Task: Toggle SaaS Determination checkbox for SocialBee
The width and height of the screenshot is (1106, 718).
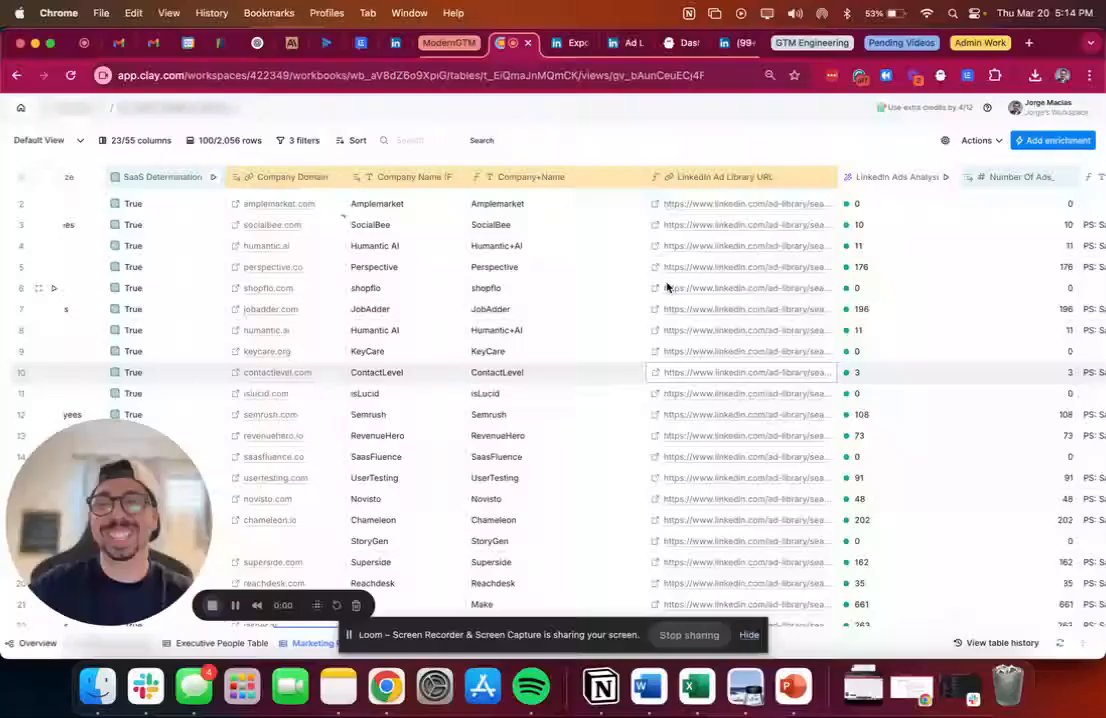Action: [x=115, y=224]
